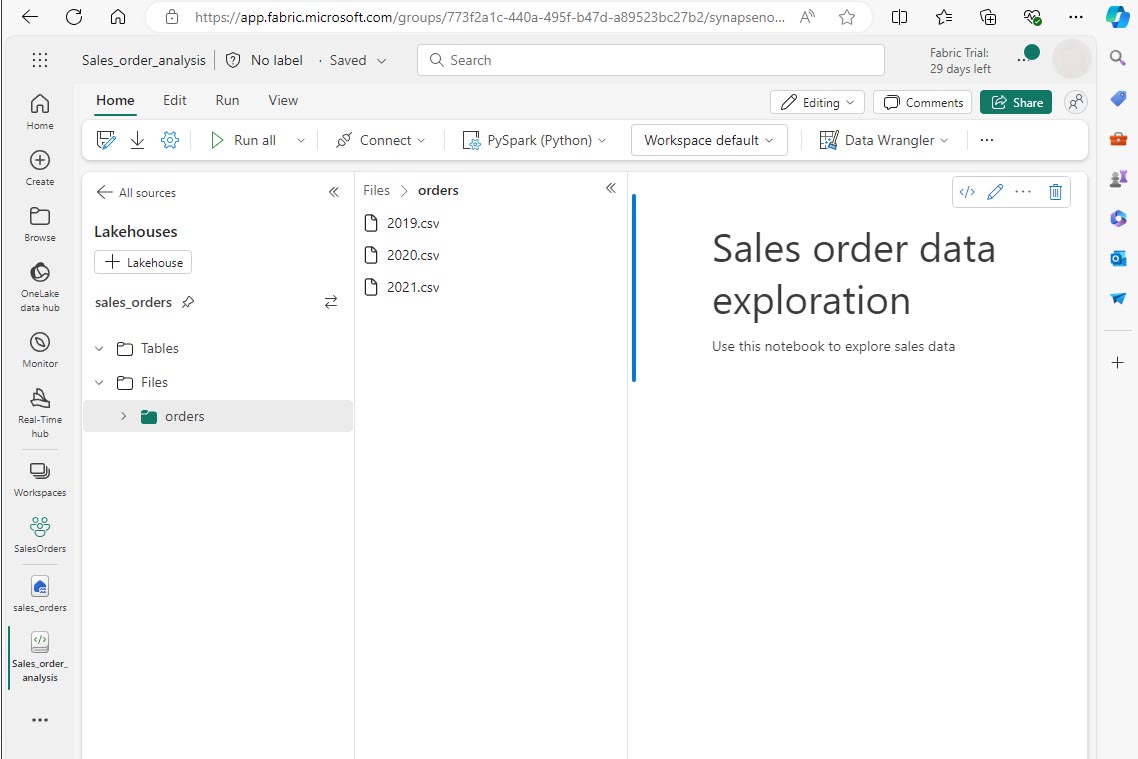
Task: Open Browse in the Fabric sidebar
Action: coord(40,223)
